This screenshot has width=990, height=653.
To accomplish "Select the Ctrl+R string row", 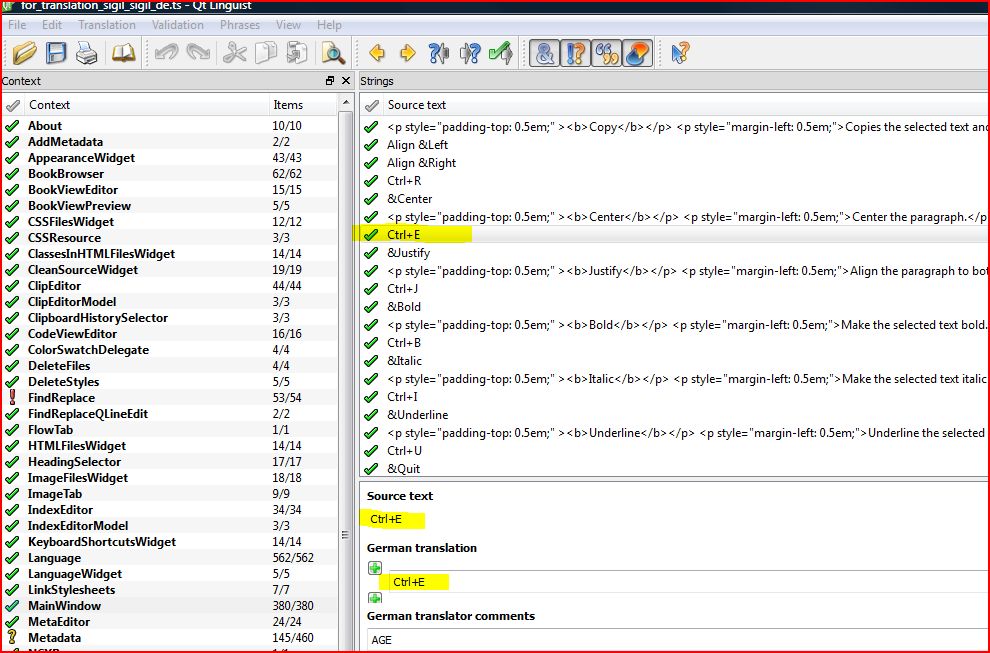I will [x=674, y=181].
